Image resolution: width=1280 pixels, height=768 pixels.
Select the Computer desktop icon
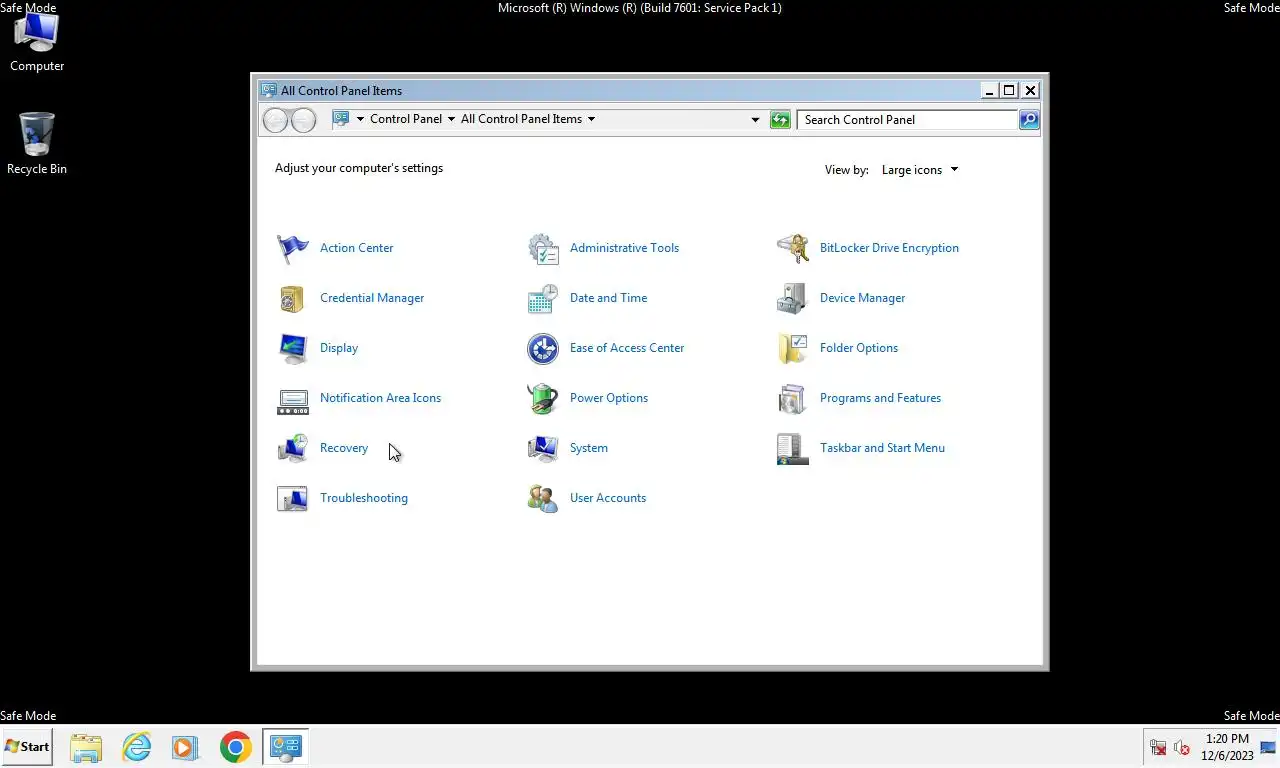pos(37,43)
